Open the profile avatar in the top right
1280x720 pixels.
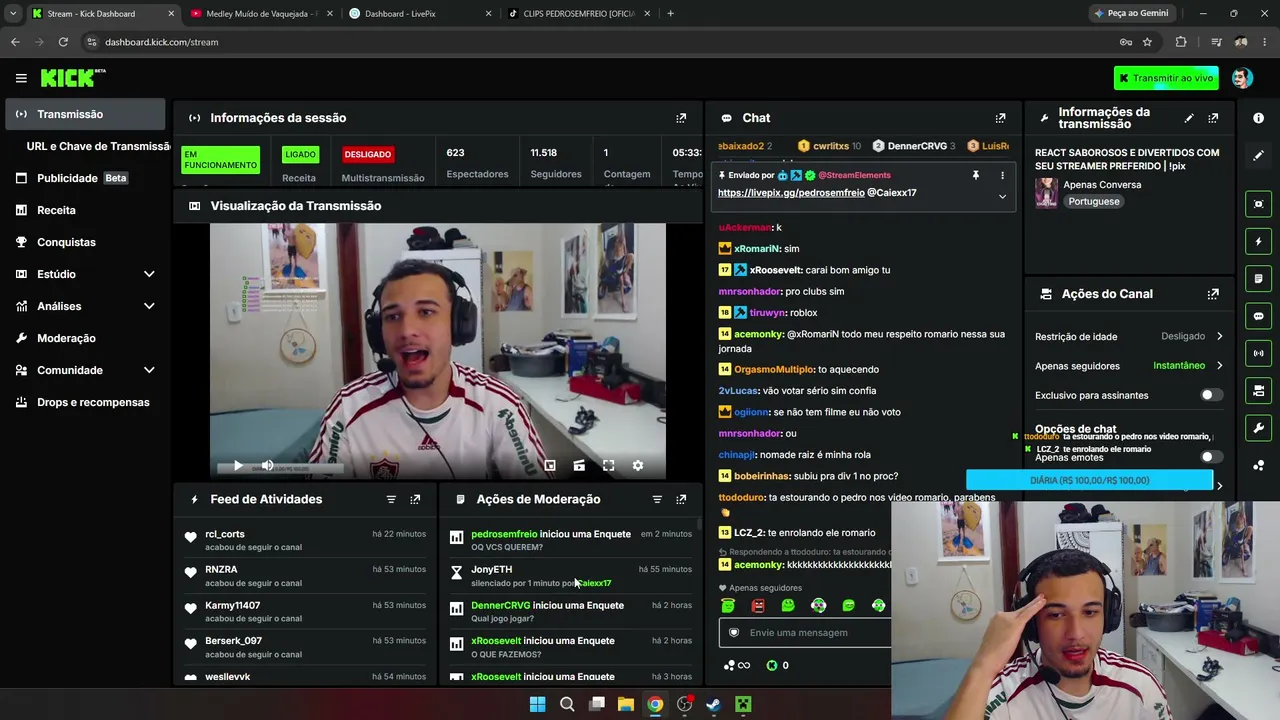tap(1242, 78)
